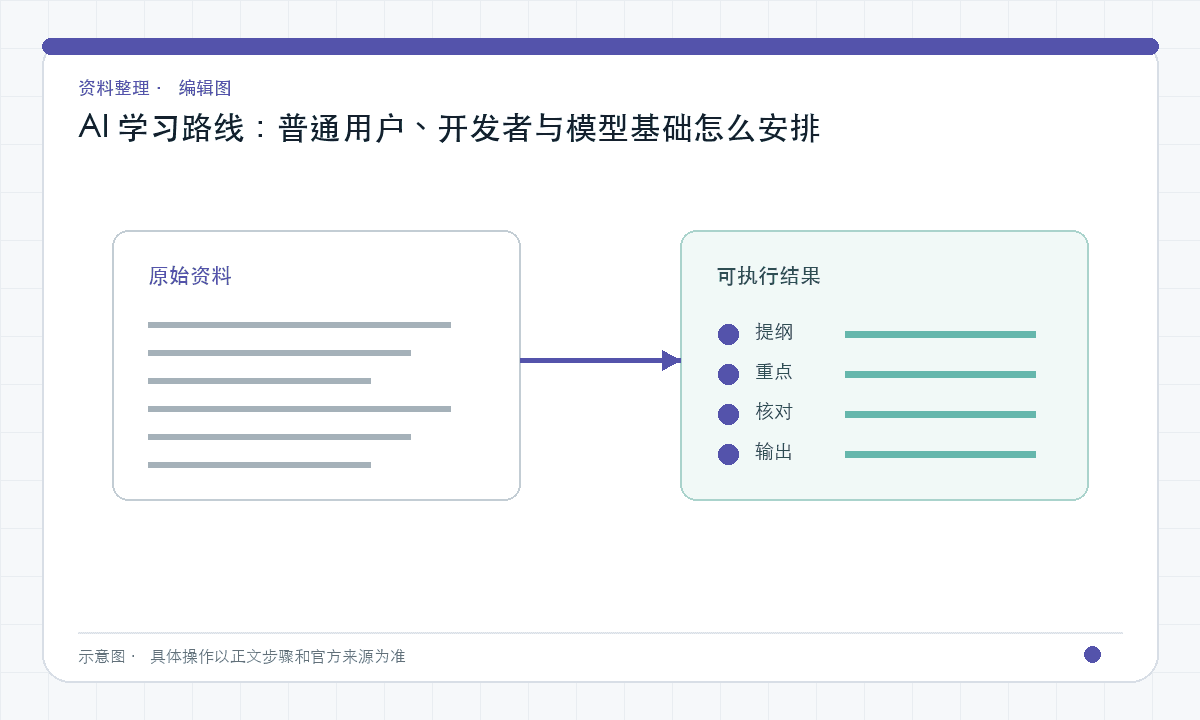Click the green bar next to 输出
1200x720 pixels.
coord(940,455)
